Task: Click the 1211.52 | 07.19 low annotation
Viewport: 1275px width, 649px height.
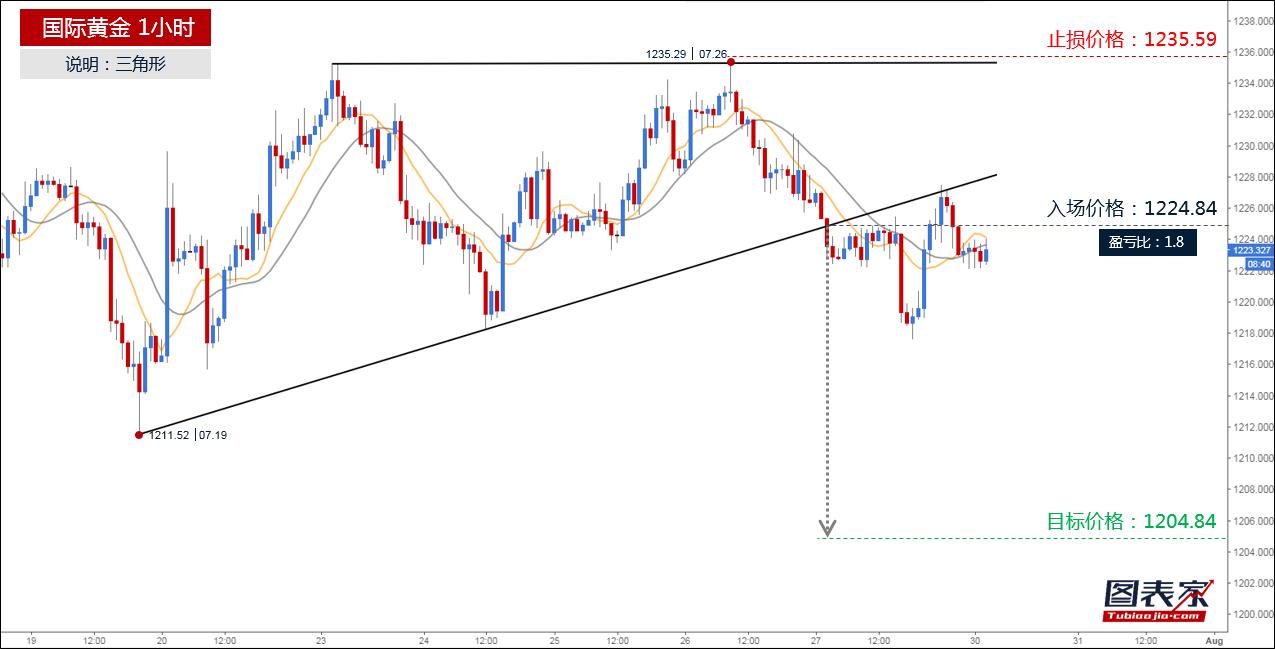Action: [188, 435]
